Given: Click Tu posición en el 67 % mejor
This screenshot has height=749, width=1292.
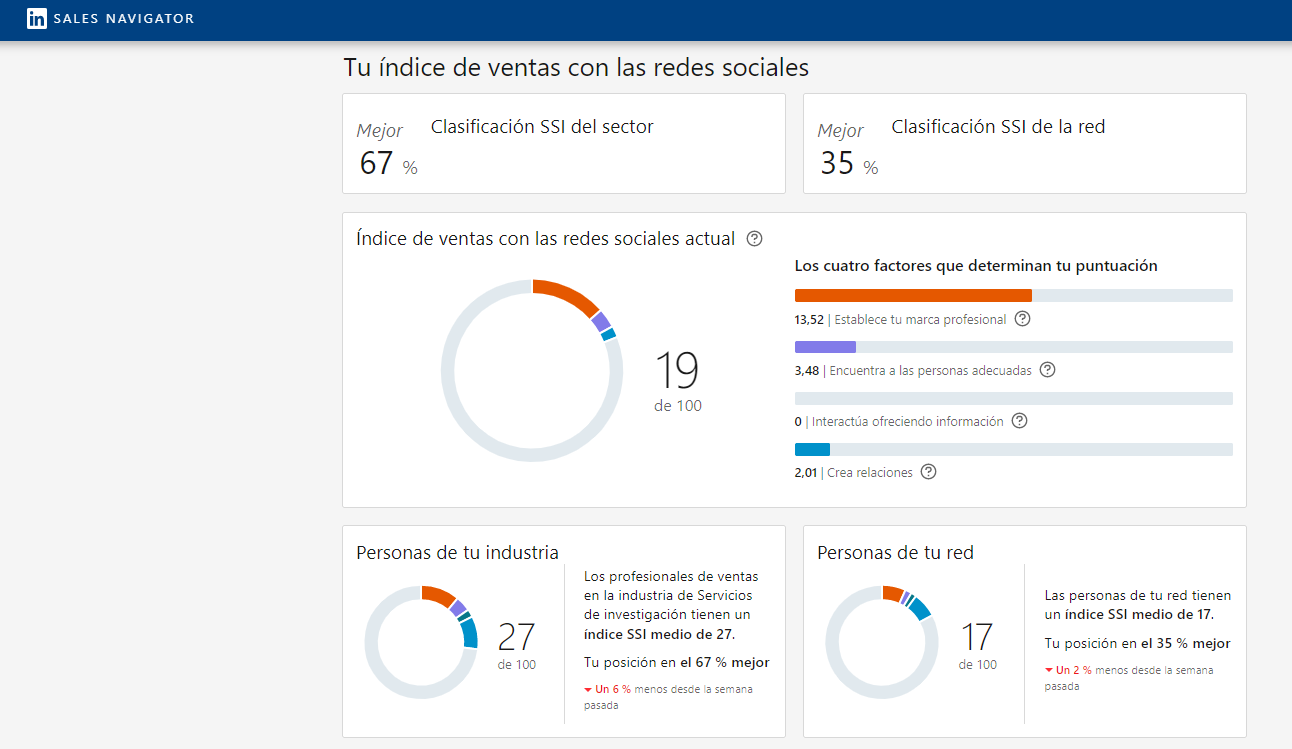Looking at the screenshot, I should (x=676, y=662).
